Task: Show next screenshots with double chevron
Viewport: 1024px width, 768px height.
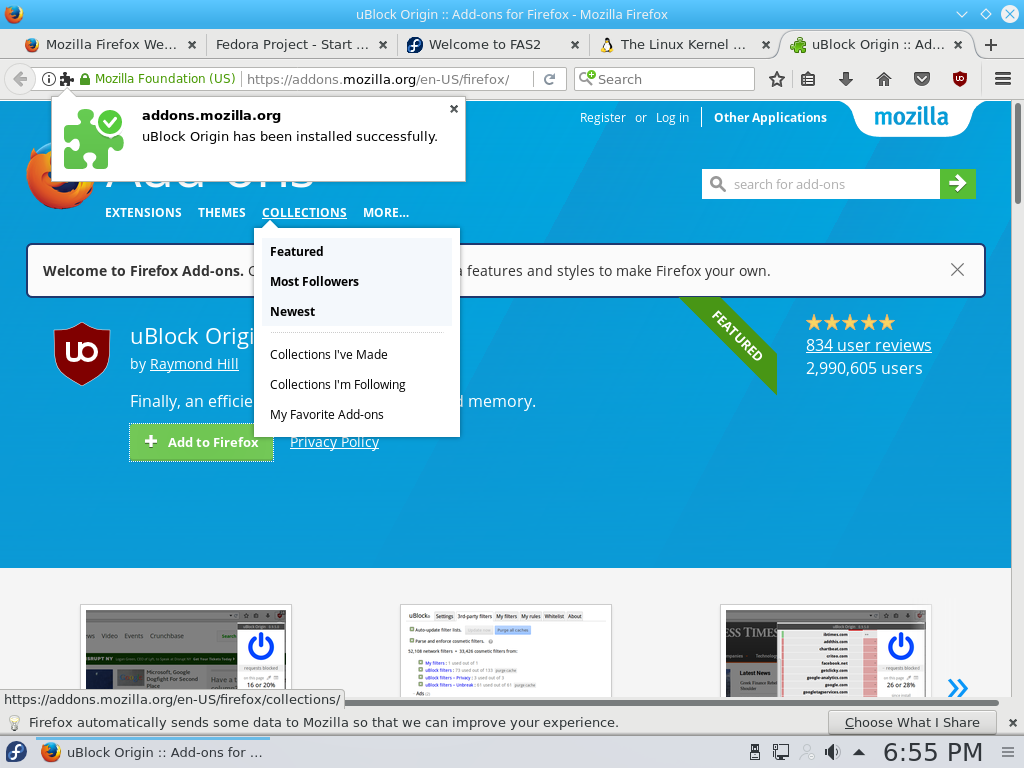Action: pyautogui.click(x=958, y=687)
